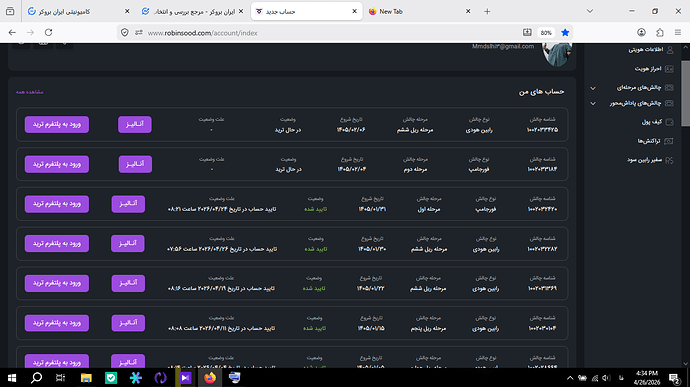Screen dimensions: 690x387
Task: Show hidden tray icons chevron
Action: click(570, 378)
